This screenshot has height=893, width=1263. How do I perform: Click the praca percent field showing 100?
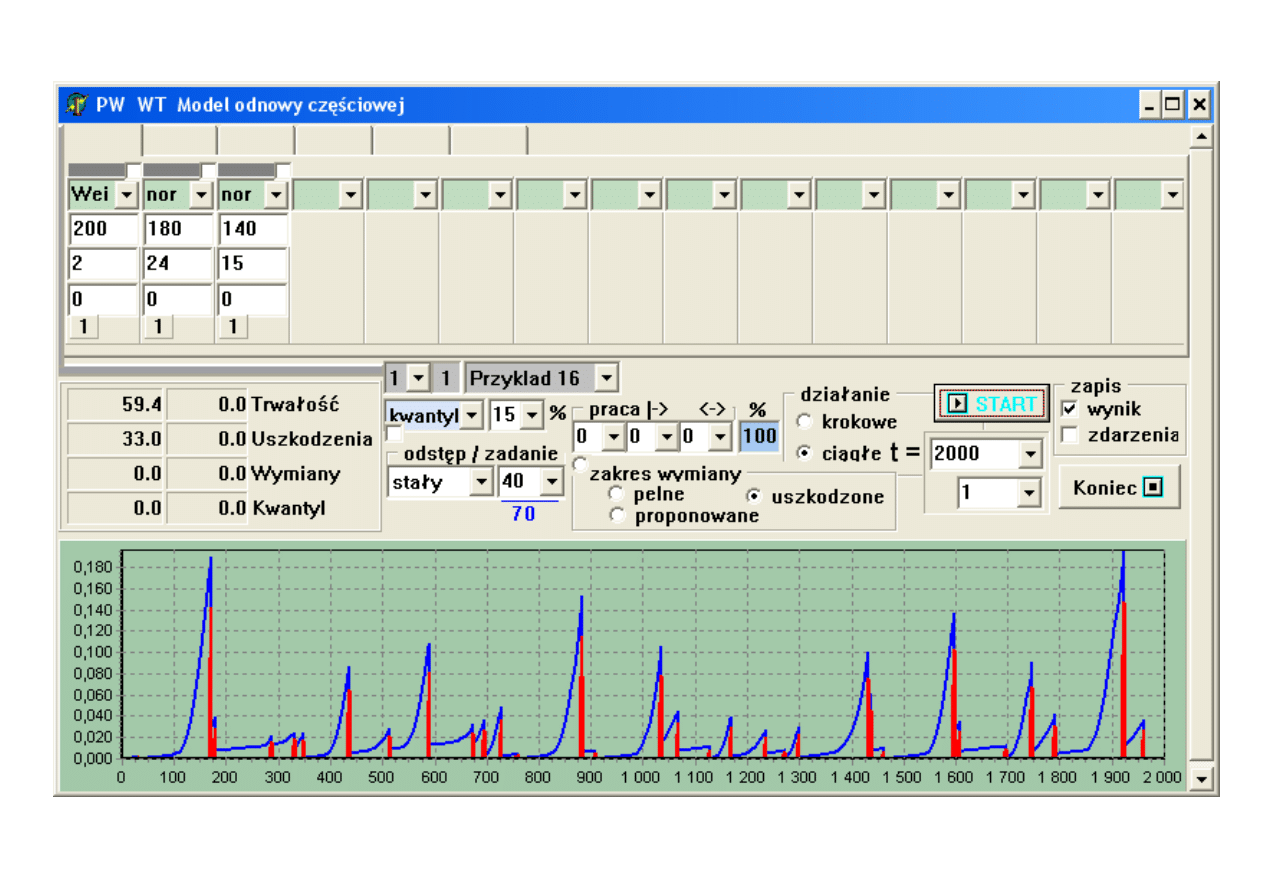tap(759, 436)
